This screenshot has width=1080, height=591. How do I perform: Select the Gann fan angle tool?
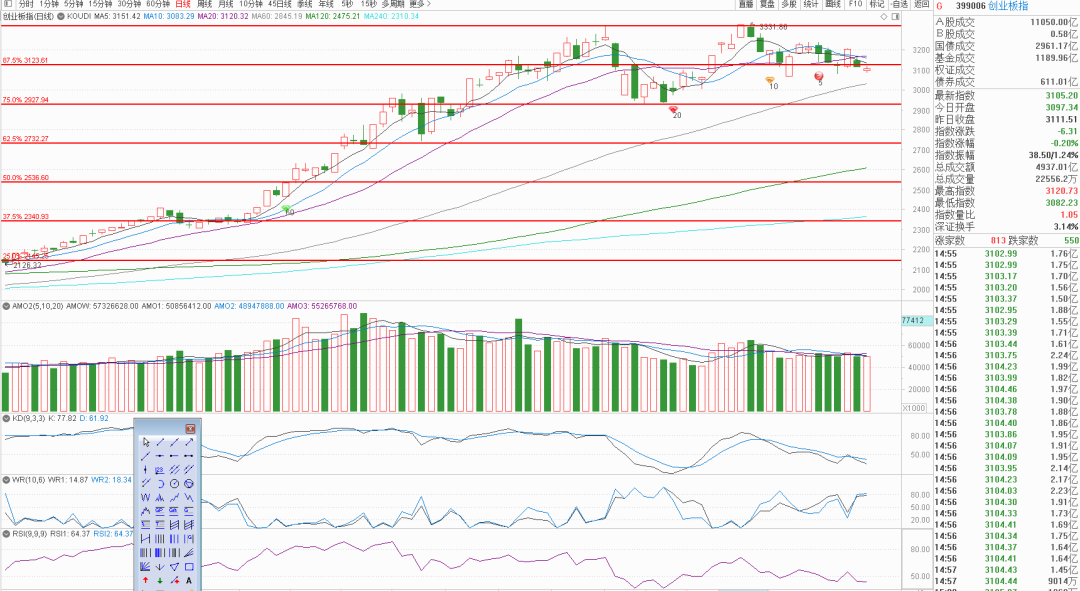pos(146,567)
